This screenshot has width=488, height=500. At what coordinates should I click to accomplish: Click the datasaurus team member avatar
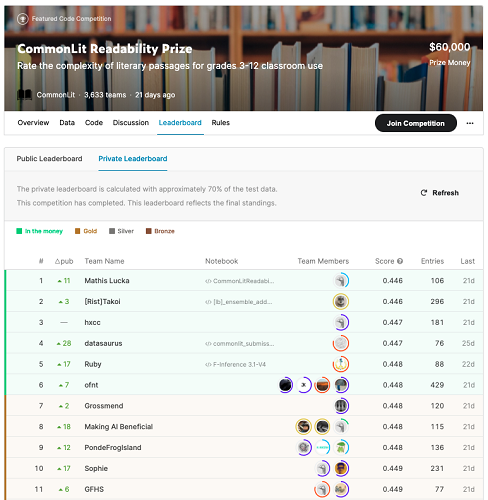coord(341,343)
